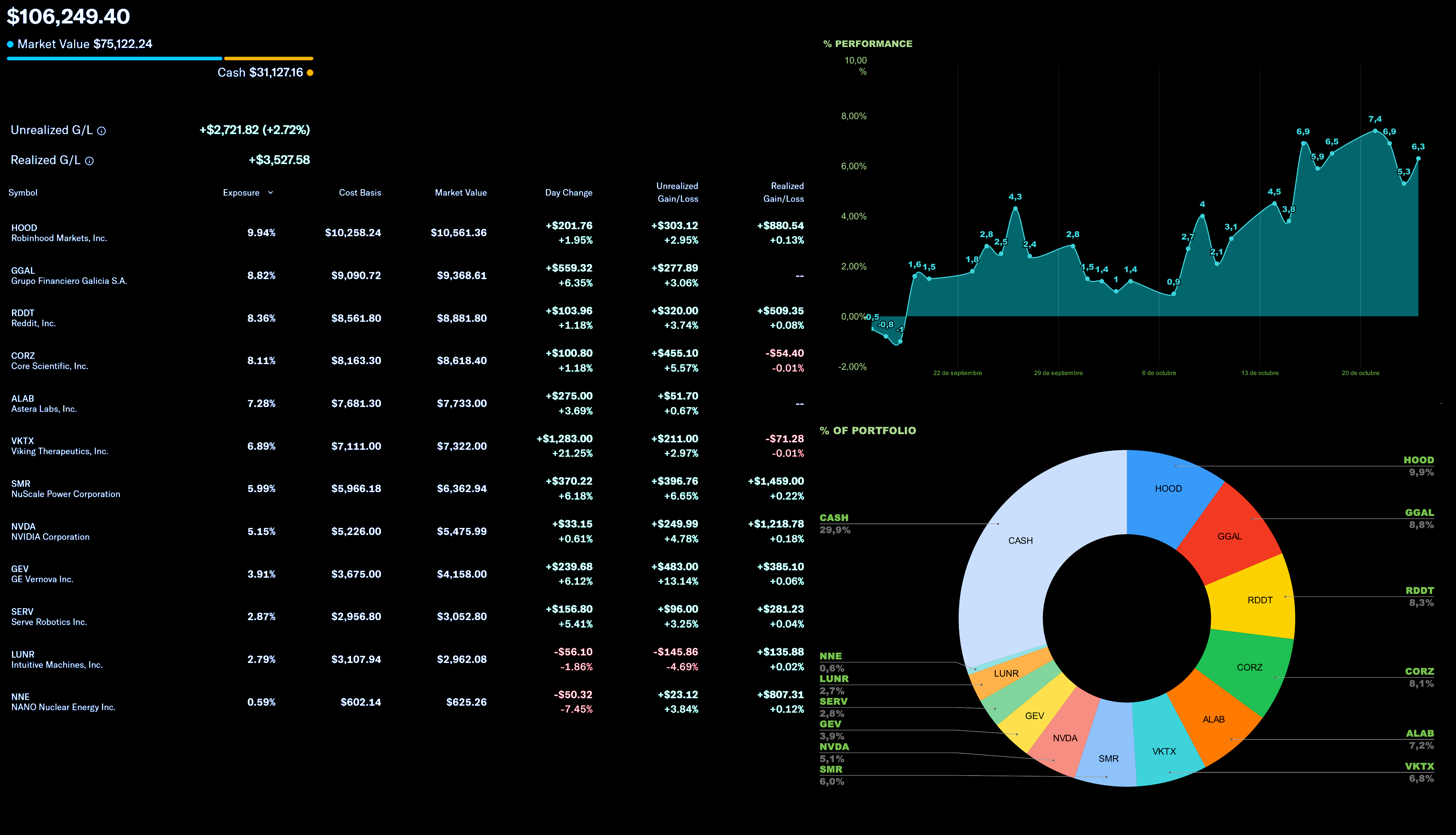Click the orange cash progress bar
The width and height of the screenshot is (1456, 835).
268,58
